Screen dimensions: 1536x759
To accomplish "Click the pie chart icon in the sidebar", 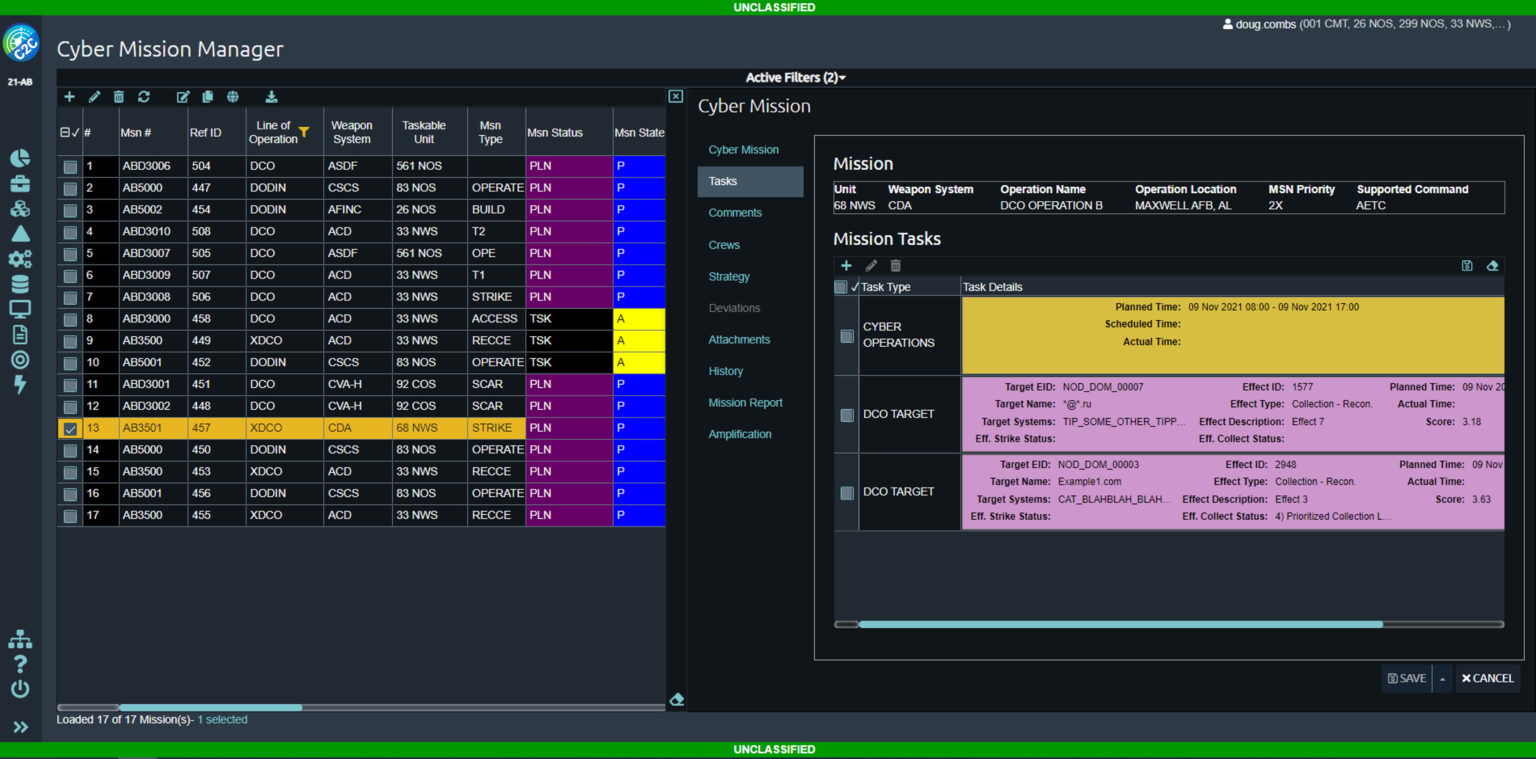I will click(20, 158).
